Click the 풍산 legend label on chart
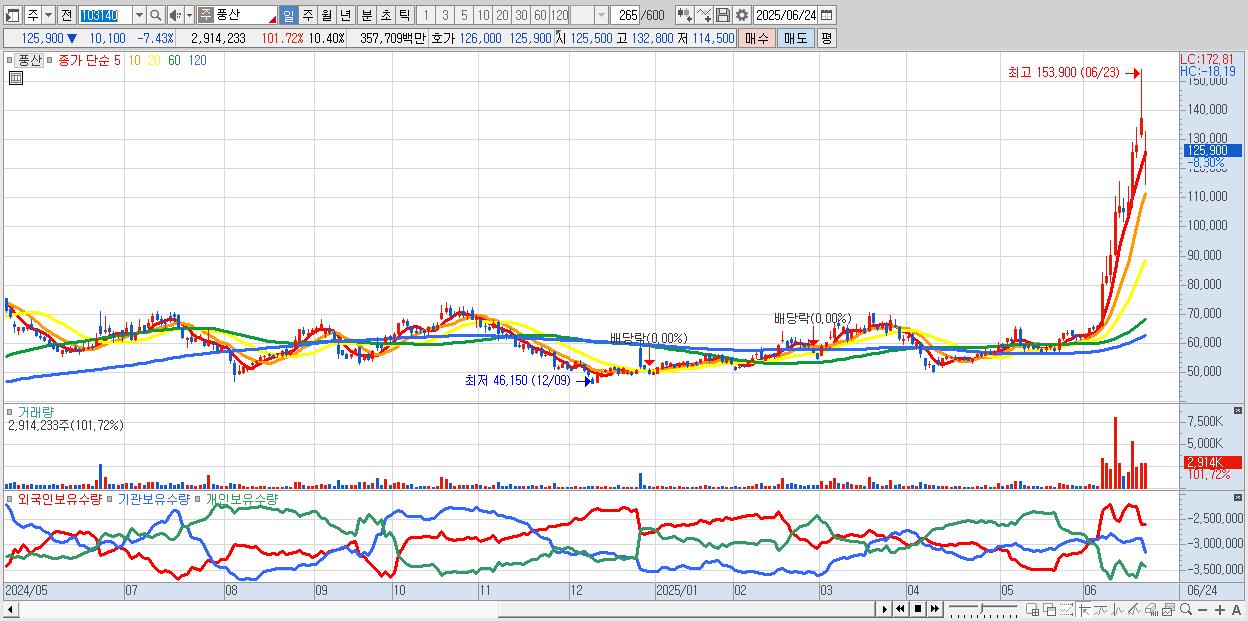 click(x=31, y=60)
